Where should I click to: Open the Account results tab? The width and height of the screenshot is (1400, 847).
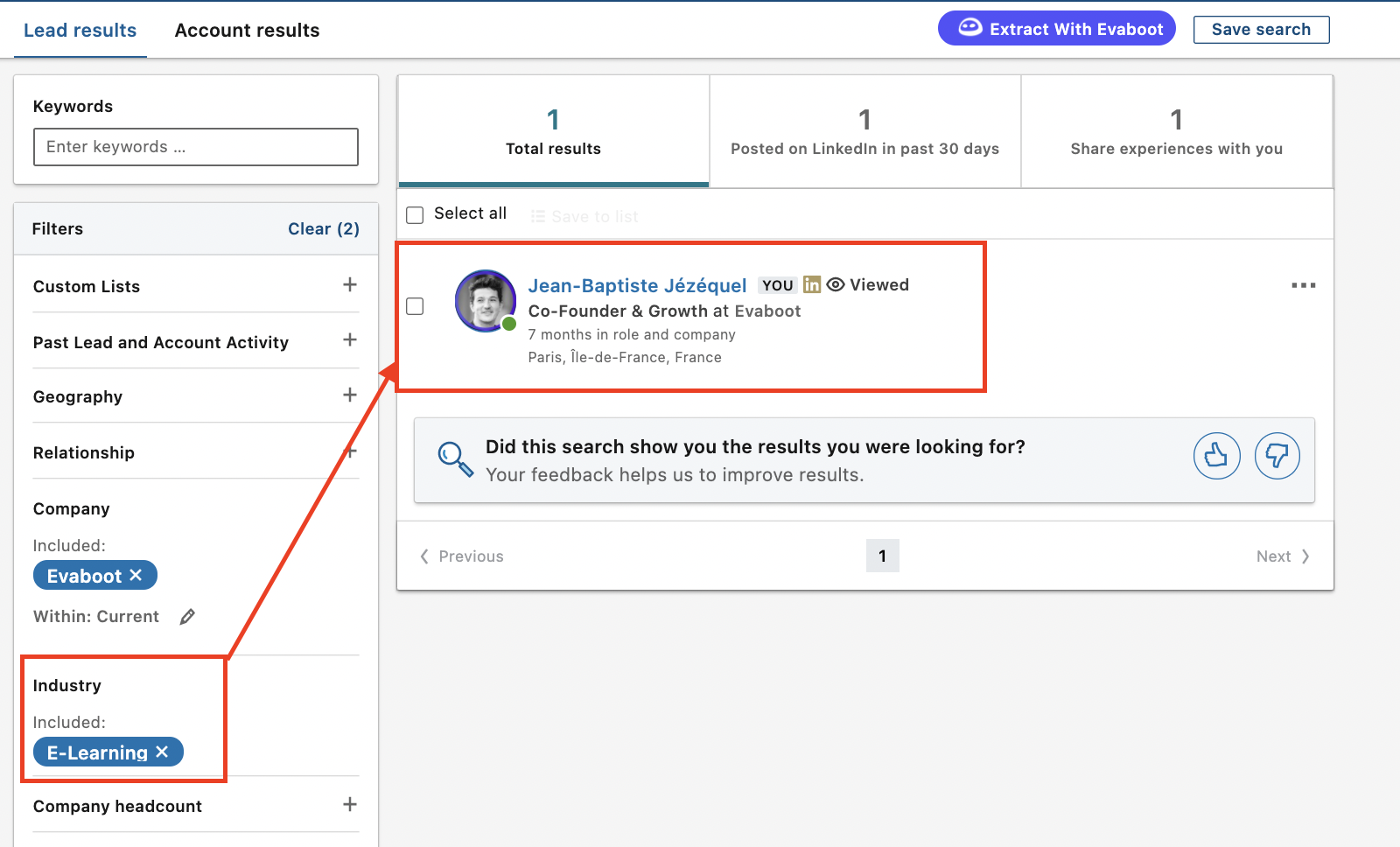coord(247,31)
